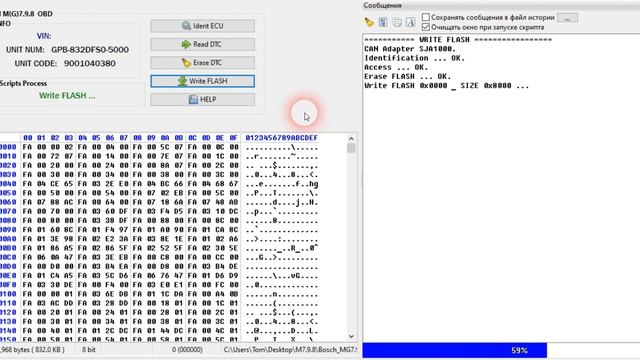Open the HELP button
This screenshot has width=640, height=360.
[x=202, y=99]
